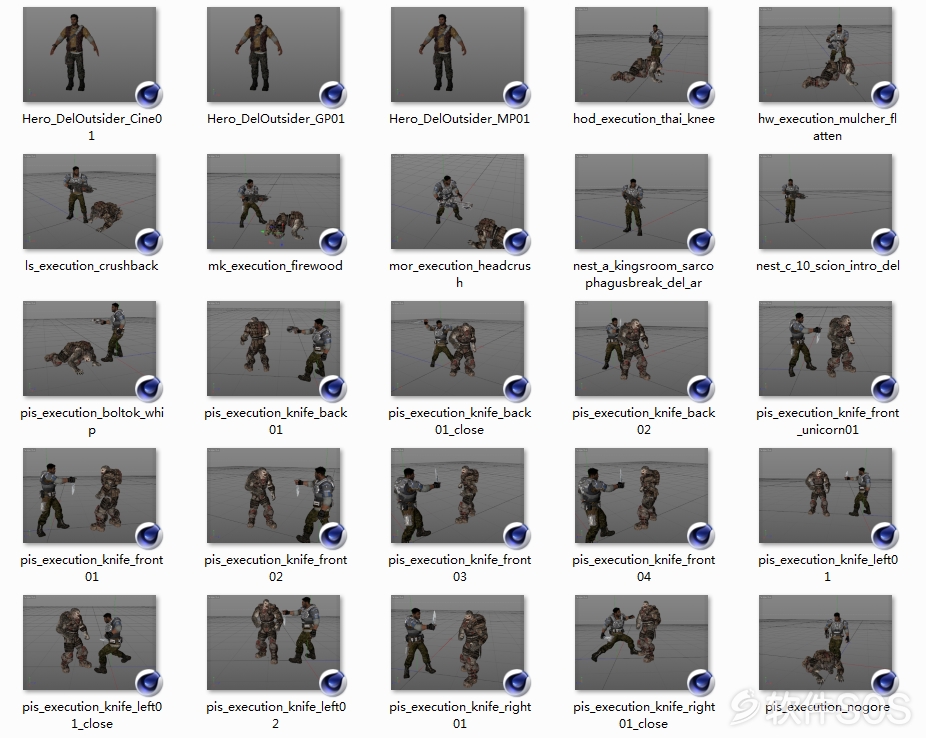This screenshot has height=738, width=926.
Task: Select pis_execution_knife_front_unicorn01 thumbnail
Action: click(x=826, y=348)
